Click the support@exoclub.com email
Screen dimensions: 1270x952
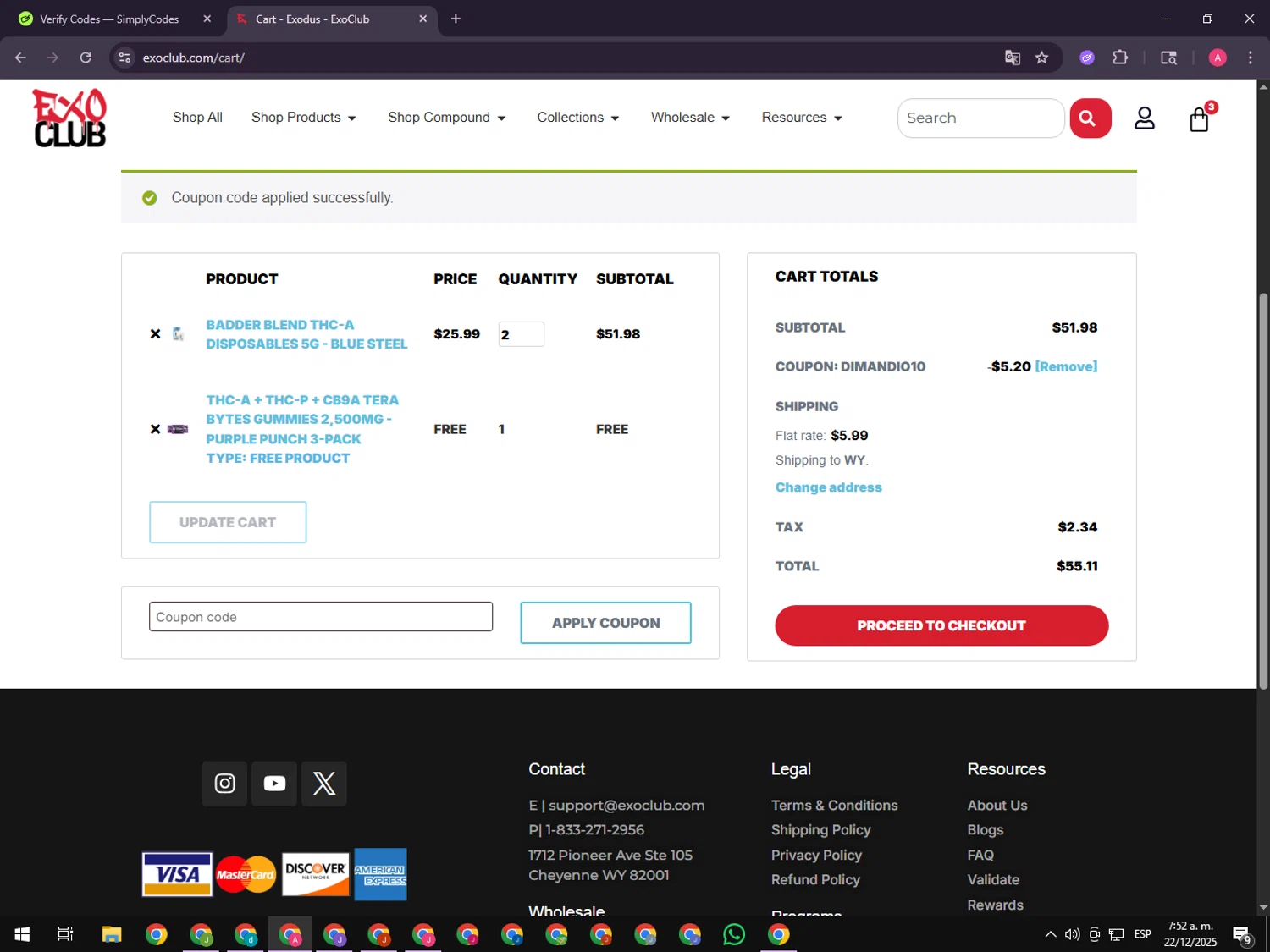[x=627, y=806]
